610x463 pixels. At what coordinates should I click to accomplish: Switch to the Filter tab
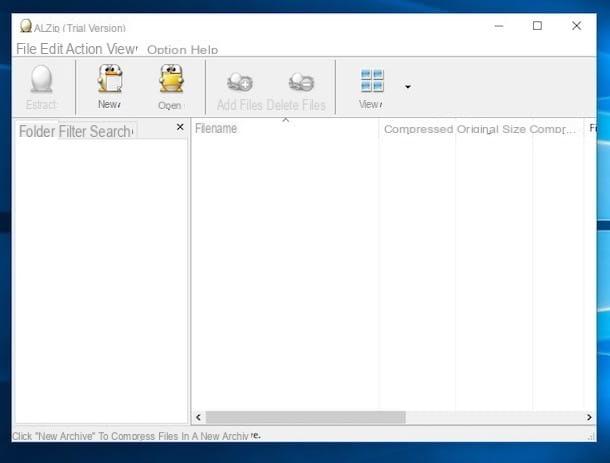click(72, 131)
